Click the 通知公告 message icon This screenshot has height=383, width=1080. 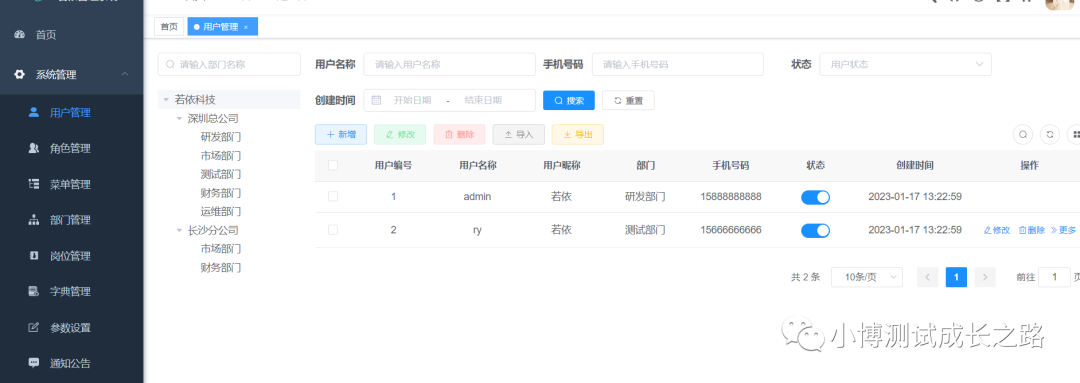coord(33,362)
